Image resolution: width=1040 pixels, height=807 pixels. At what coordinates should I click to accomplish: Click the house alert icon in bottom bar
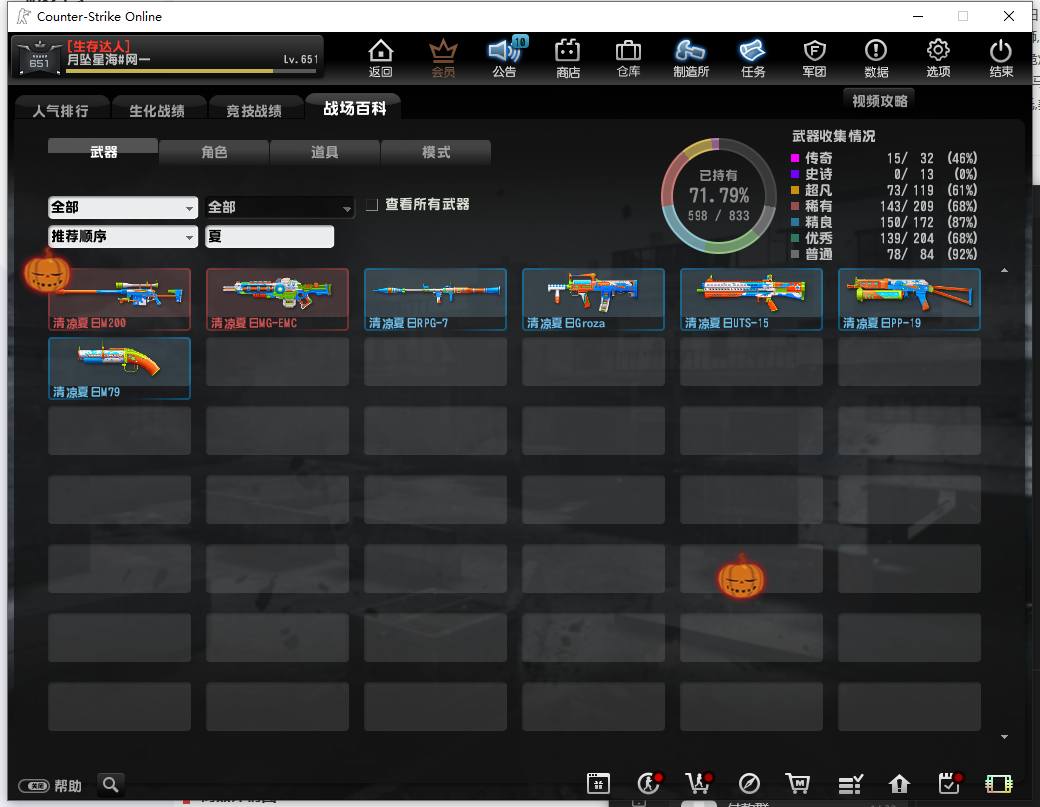(x=899, y=784)
